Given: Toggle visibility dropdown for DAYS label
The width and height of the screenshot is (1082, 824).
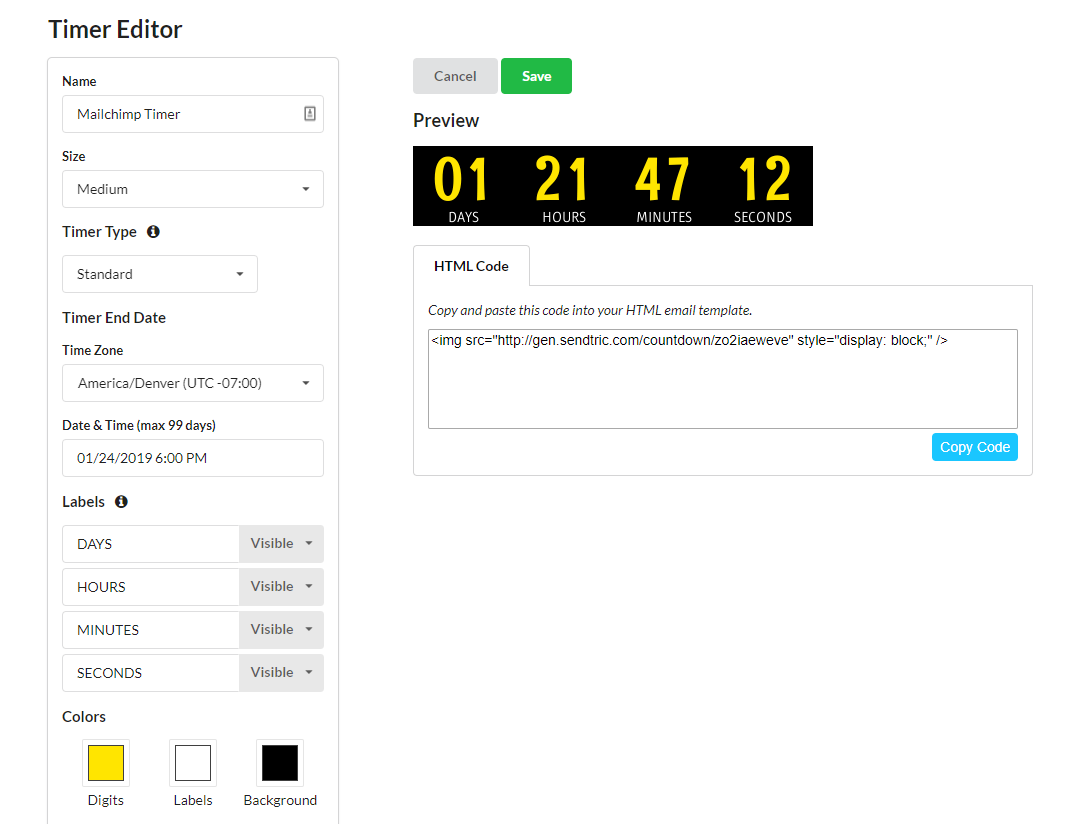Looking at the screenshot, I should tap(281, 544).
